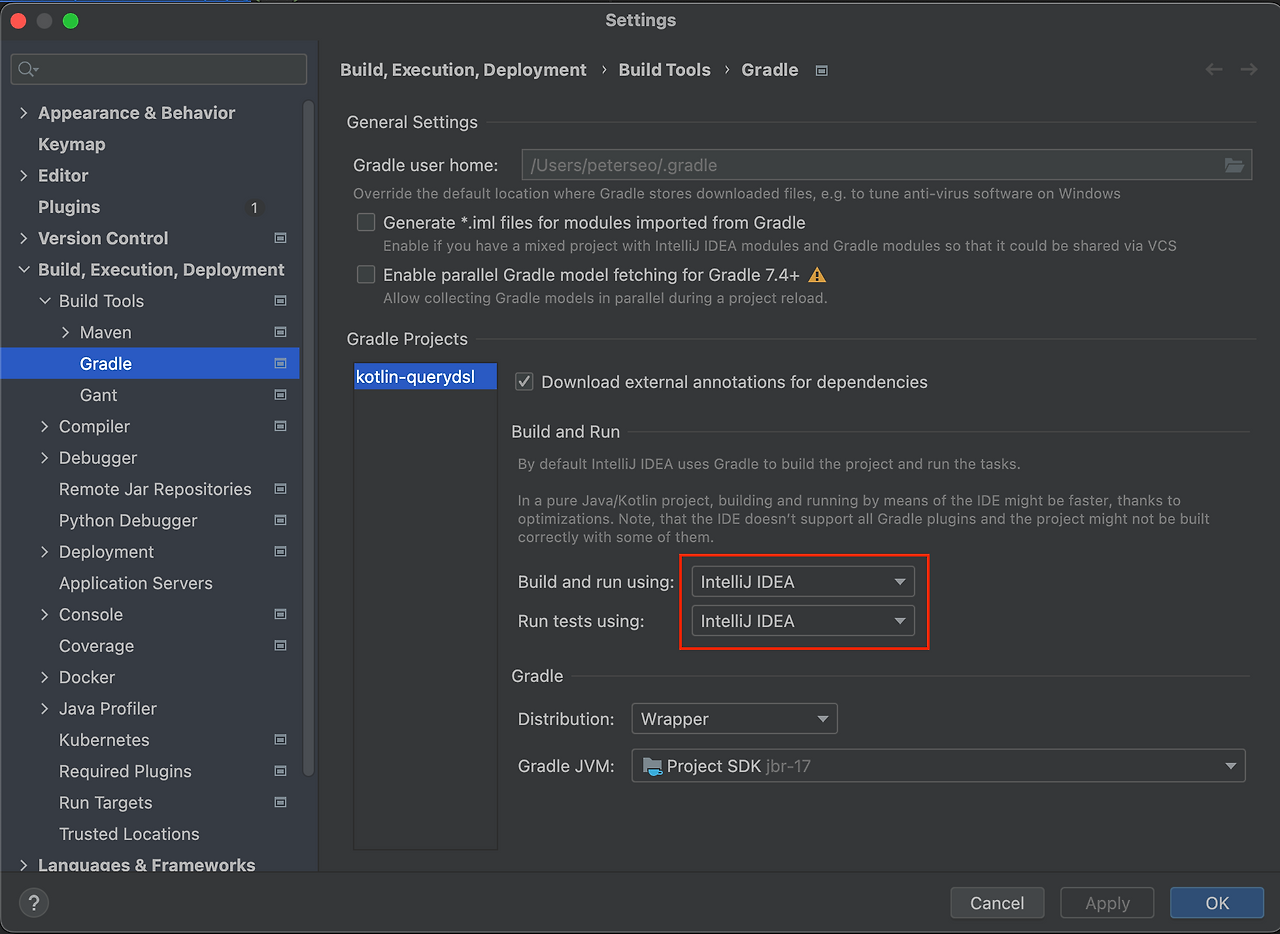1280x934 pixels.
Task: Click the Build, Execution, Deployment breadcrumb
Action: tap(463, 69)
